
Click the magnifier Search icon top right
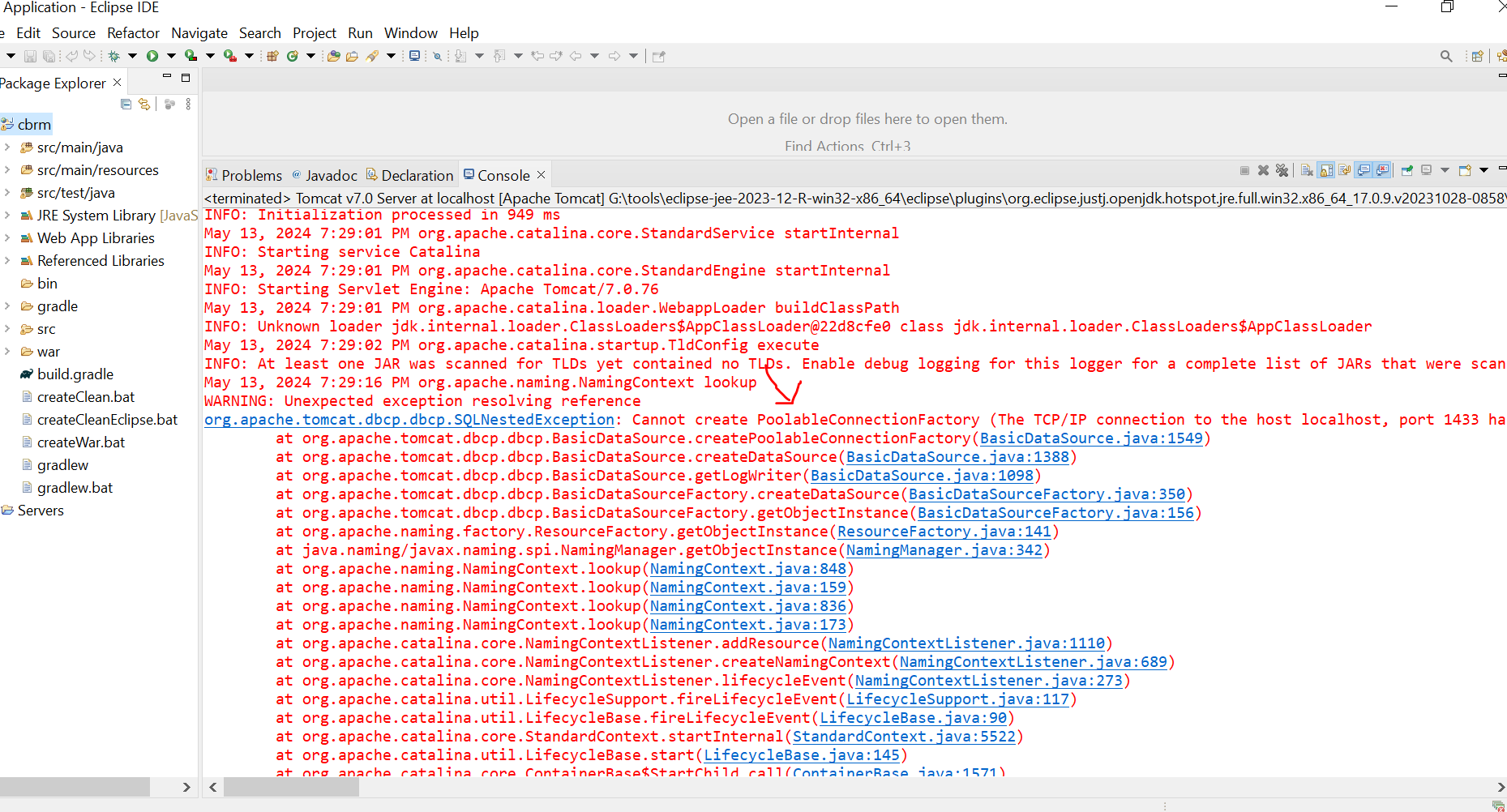(1446, 56)
